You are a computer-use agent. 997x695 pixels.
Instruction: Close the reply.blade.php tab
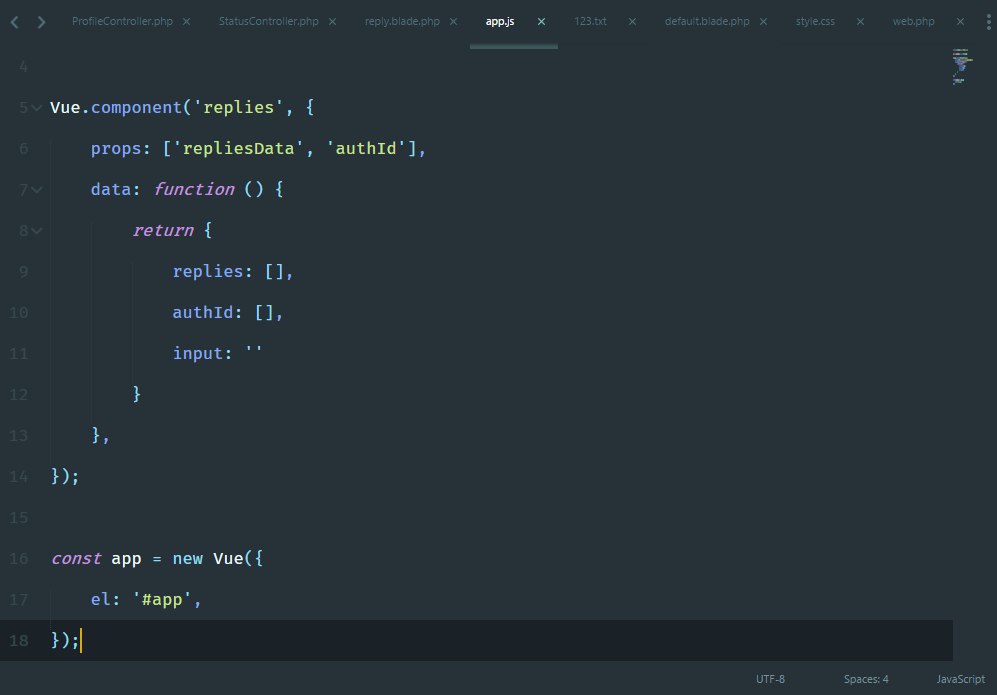453,22
